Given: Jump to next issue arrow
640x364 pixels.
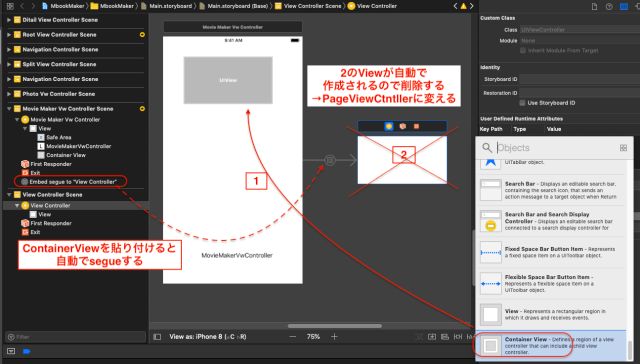Looking at the screenshot, I should click(x=471, y=6).
